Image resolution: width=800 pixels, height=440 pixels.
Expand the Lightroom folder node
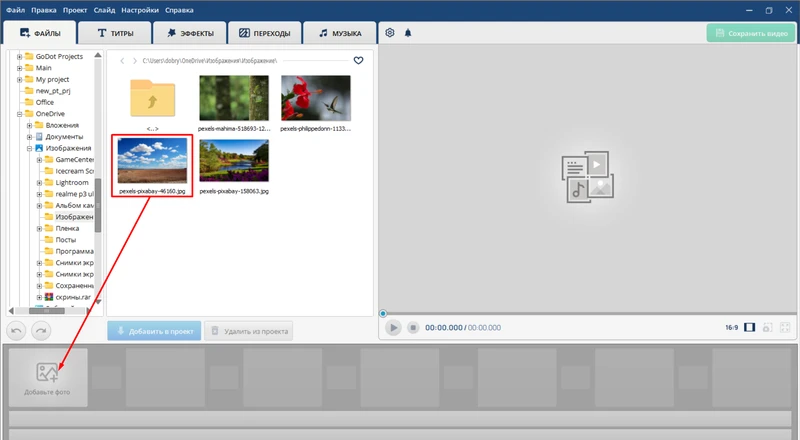tap(39, 183)
